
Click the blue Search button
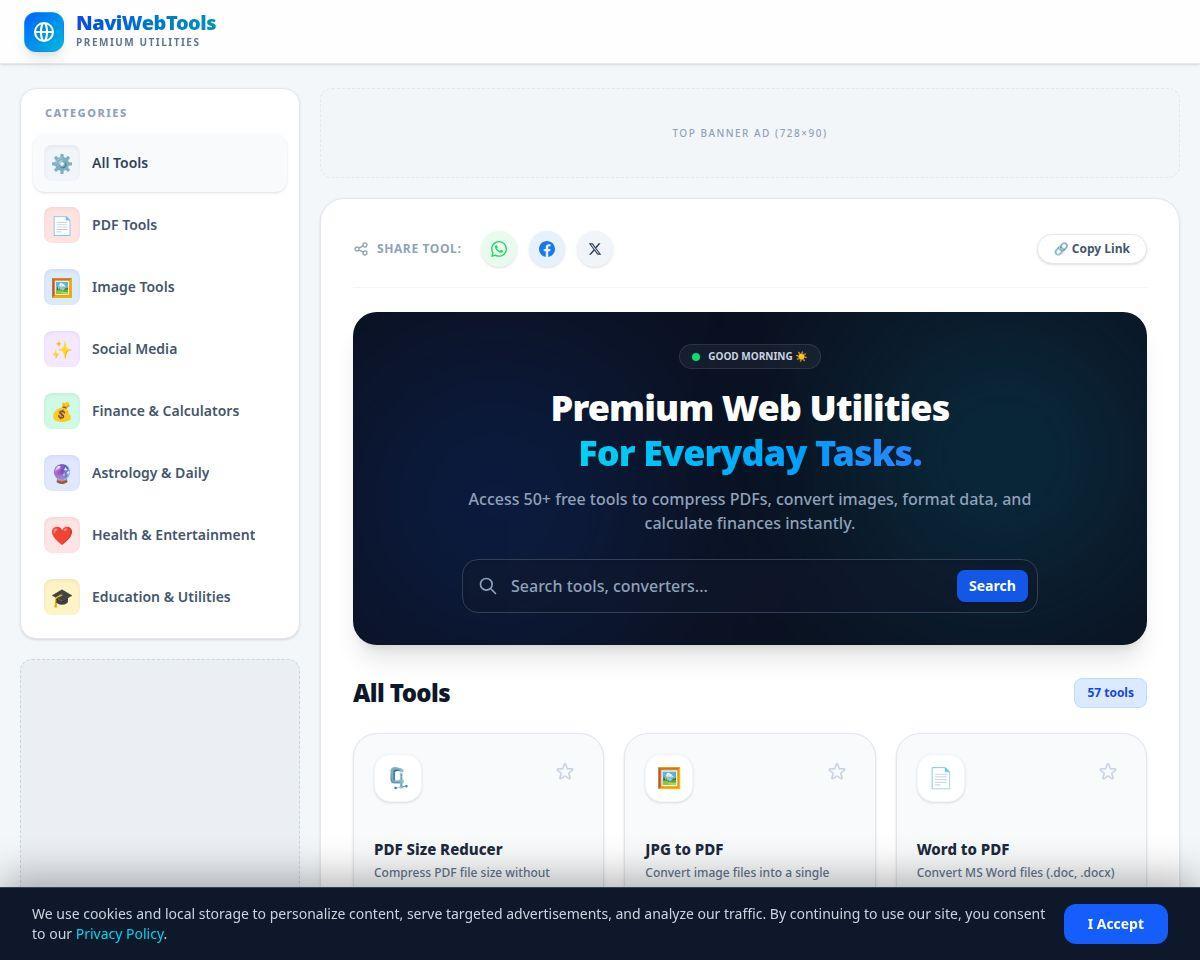(x=992, y=586)
